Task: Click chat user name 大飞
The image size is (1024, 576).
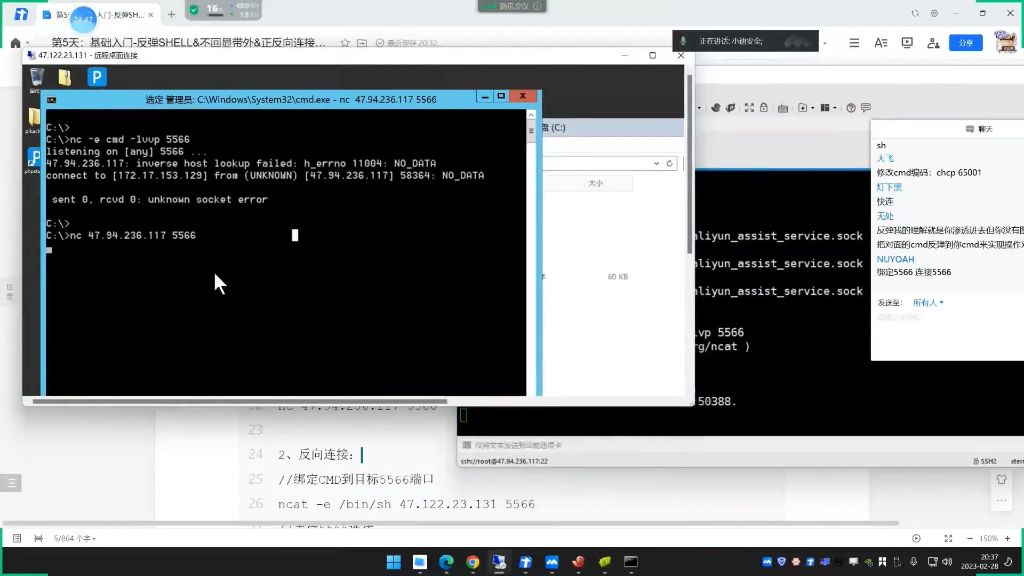Action: (885, 159)
